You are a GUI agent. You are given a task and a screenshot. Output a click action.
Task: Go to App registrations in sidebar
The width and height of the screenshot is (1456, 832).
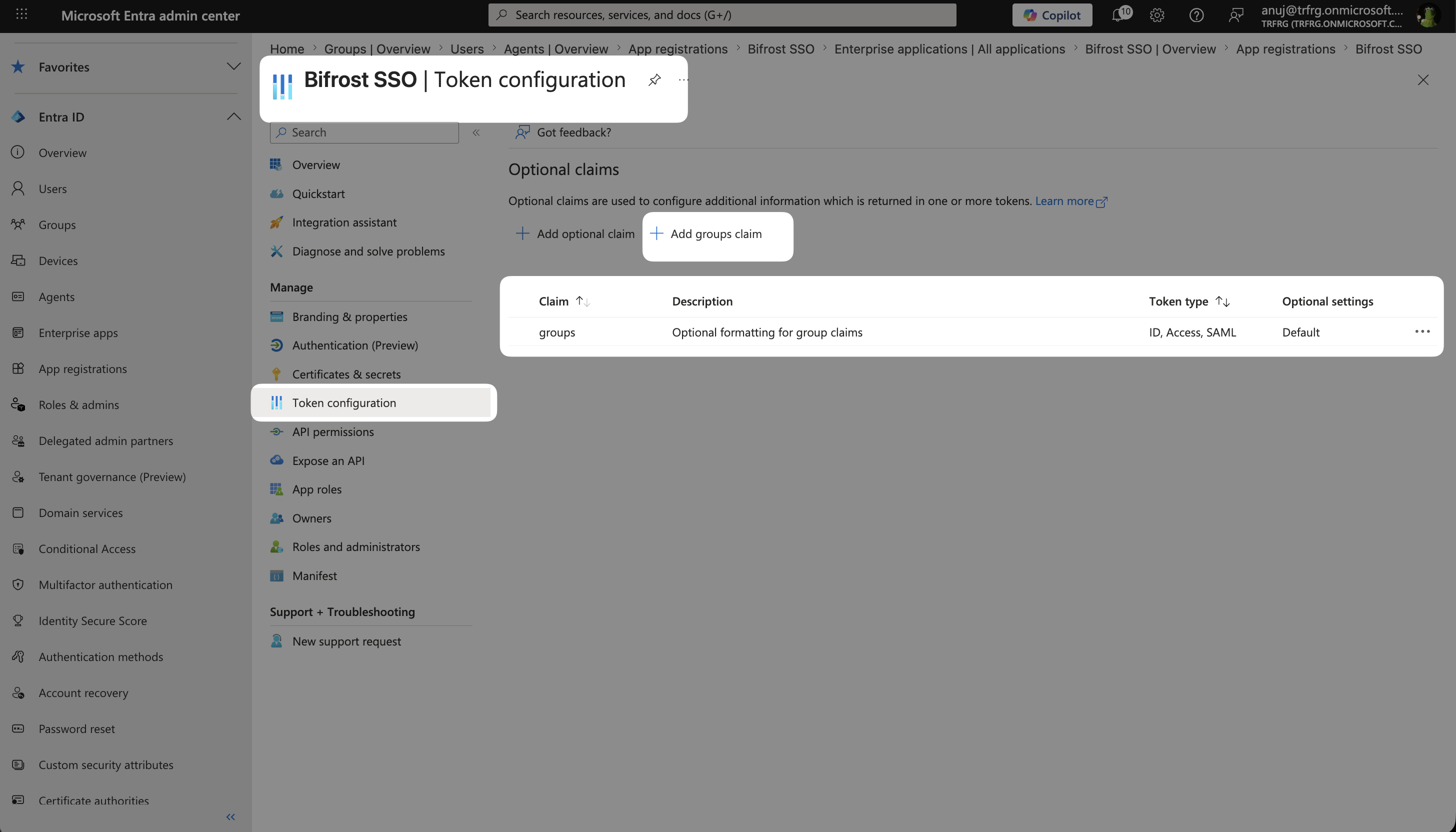[82, 368]
